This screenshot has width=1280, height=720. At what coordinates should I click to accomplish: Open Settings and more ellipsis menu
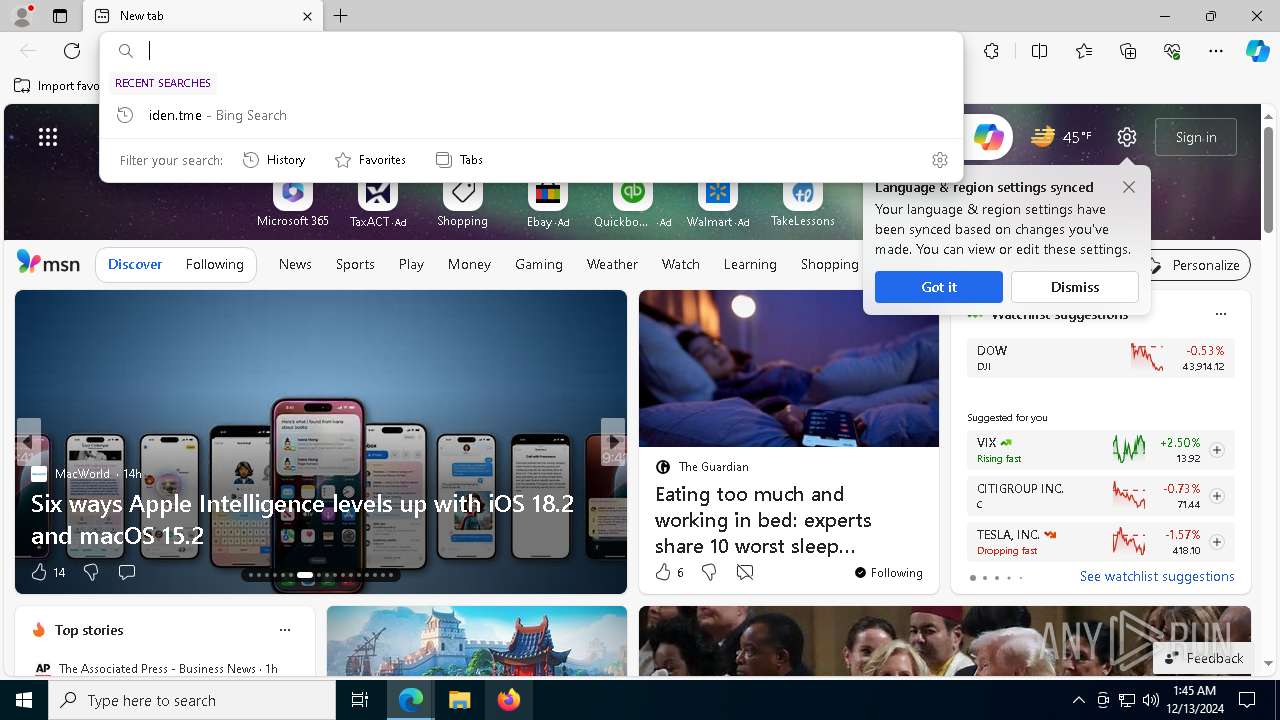coord(1216,51)
